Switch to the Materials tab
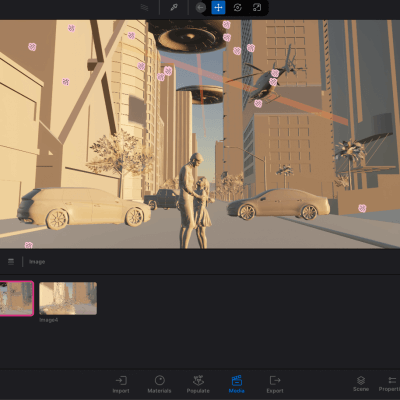 coord(159,384)
